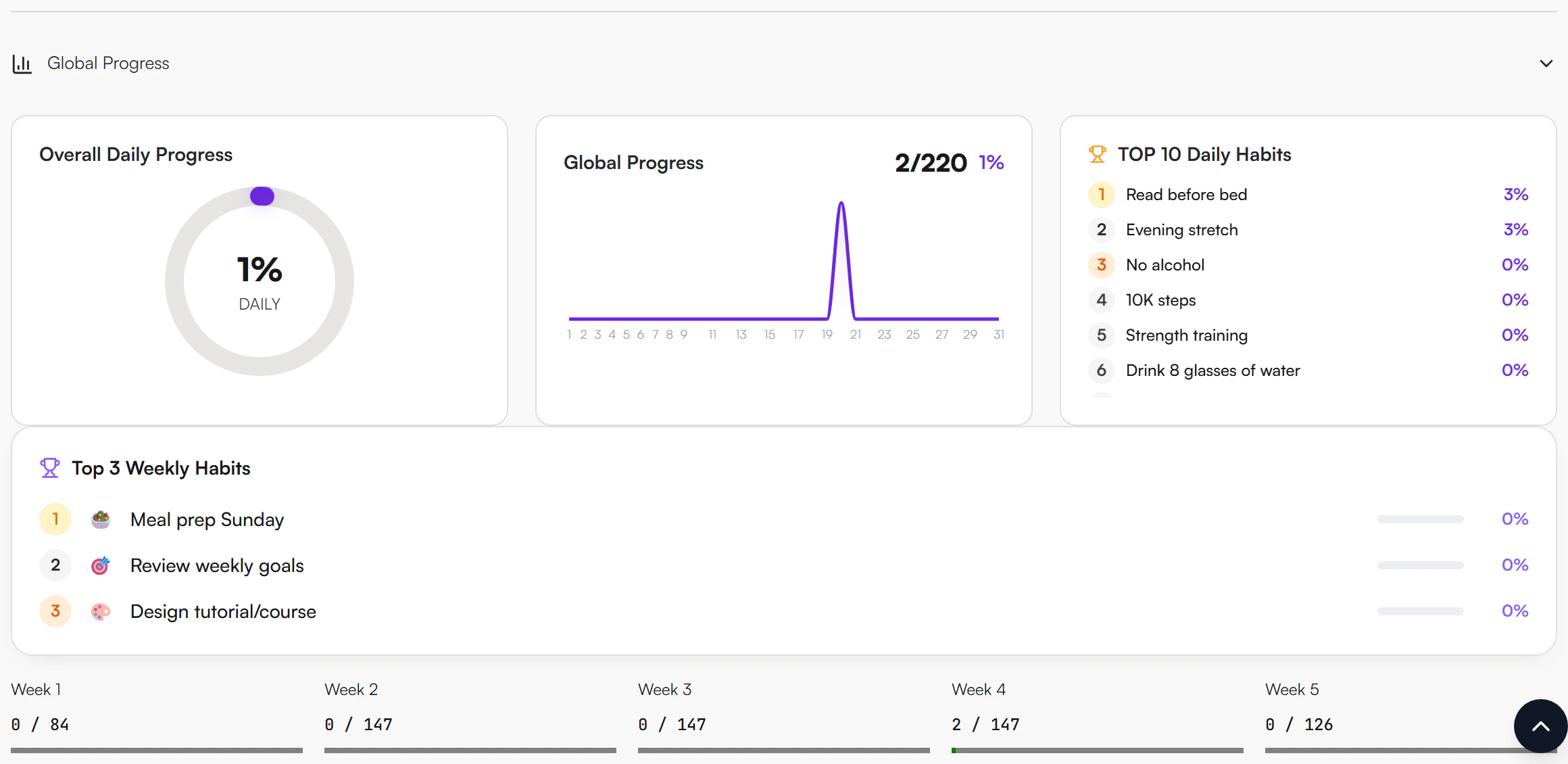Click the '0 / 147' count under Week 3
The width and height of the screenshot is (1568, 764).
tap(672, 725)
